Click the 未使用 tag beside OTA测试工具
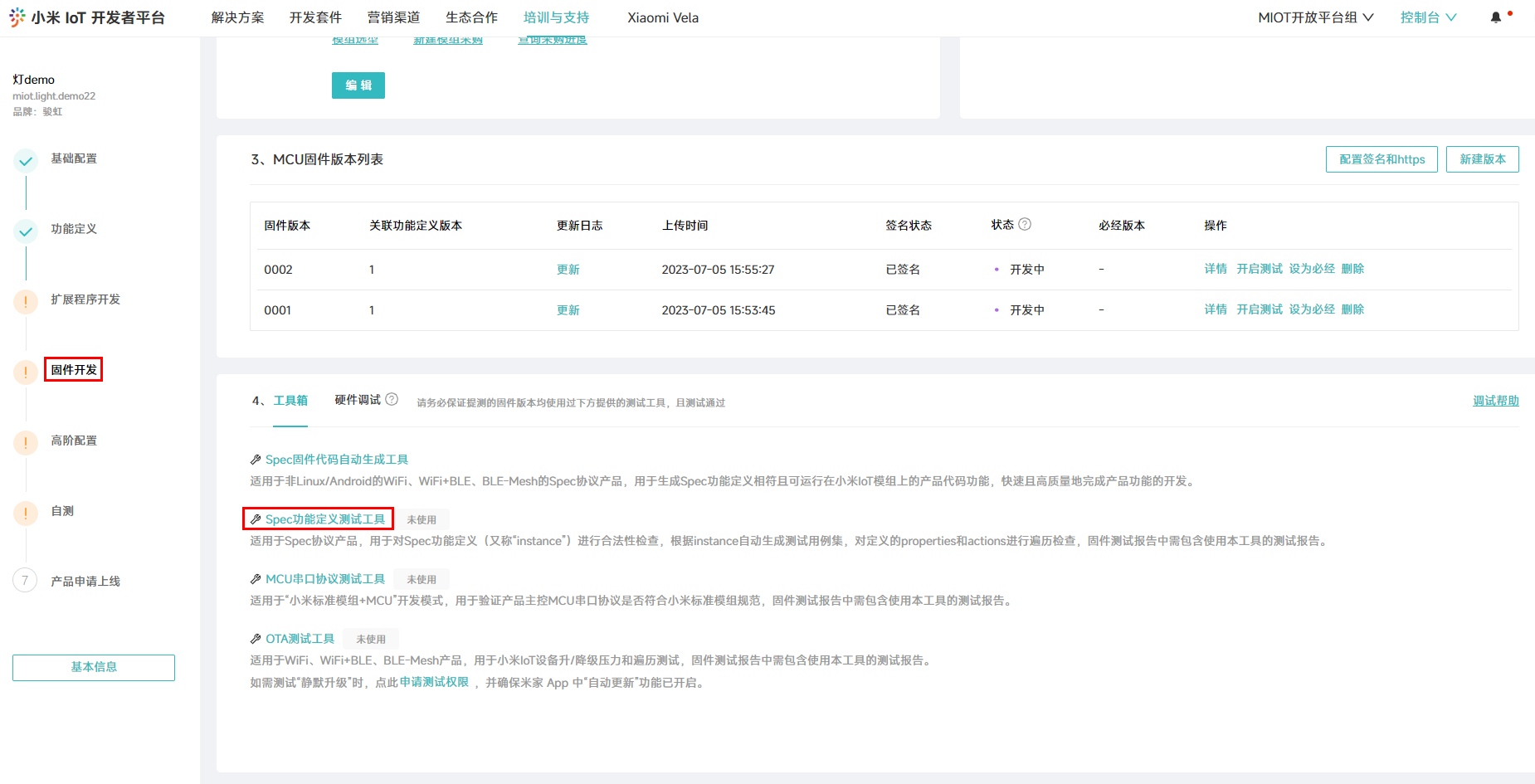The width and height of the screenshot is (1535, 784). [x=371, y=639]
